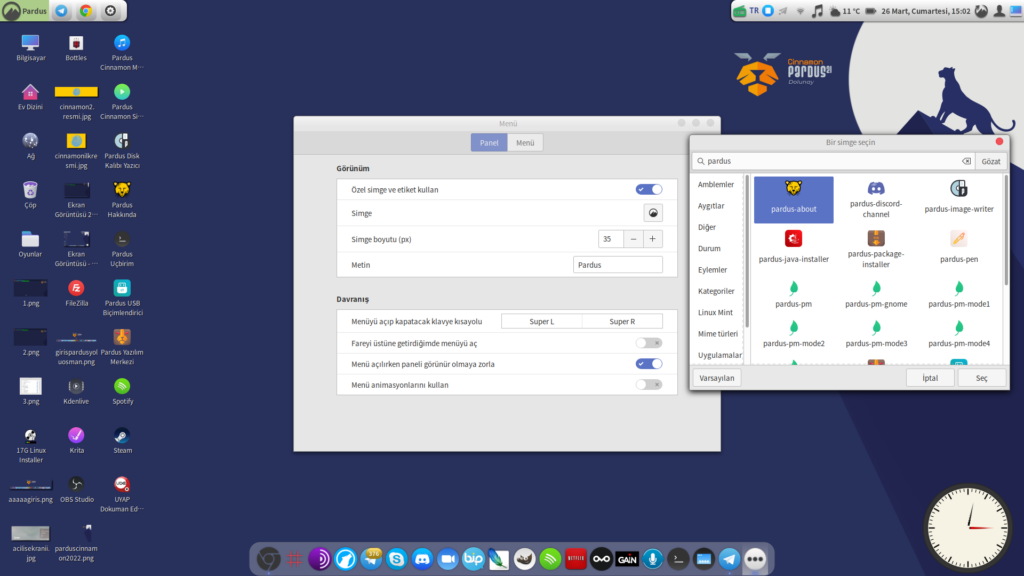
Task: Choose the pardus-pm-mode3 icon
Action: tap(876, 334)
